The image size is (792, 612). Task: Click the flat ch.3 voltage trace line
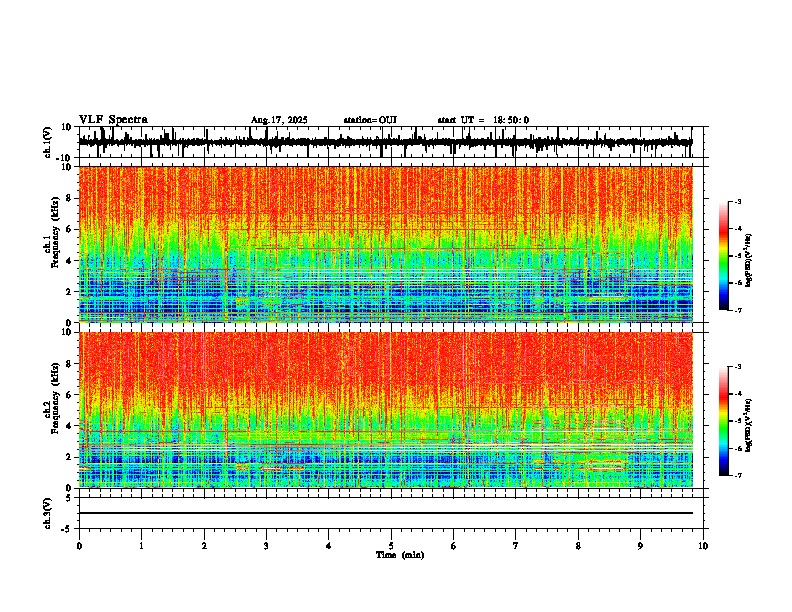click(386, 513)
